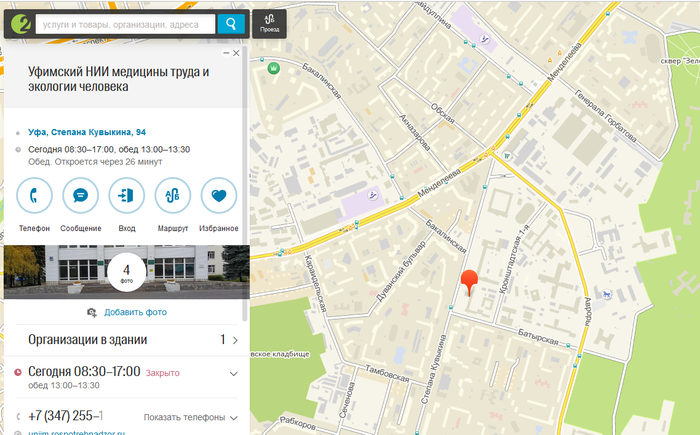Show the building entrance with Вход
The height and width of the screenshot is (435, 700).
pyautogui.click(x=127, y=196)
